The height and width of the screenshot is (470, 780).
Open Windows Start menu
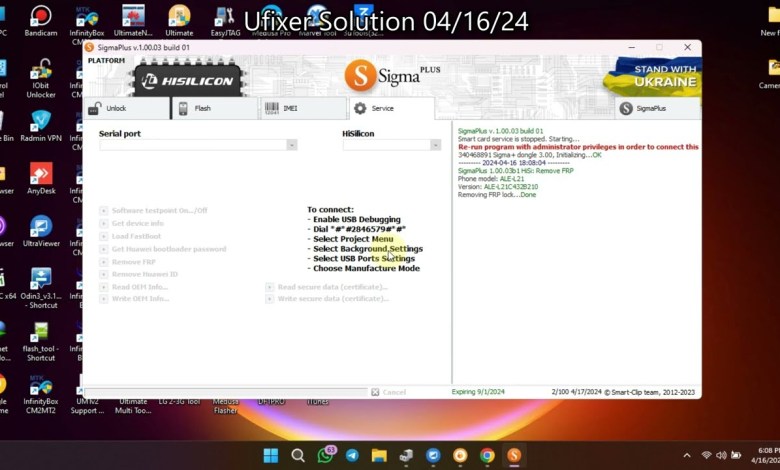(x=271, y=455)
